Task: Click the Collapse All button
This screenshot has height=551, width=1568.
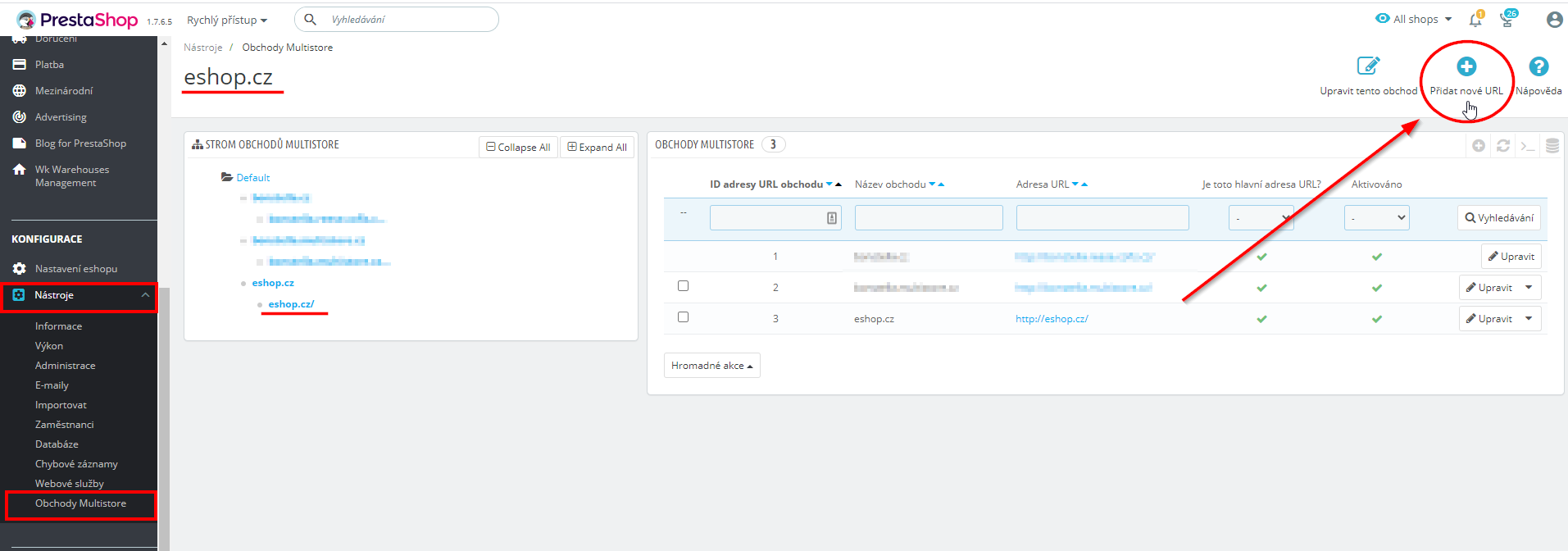Action: pos(518,147)
